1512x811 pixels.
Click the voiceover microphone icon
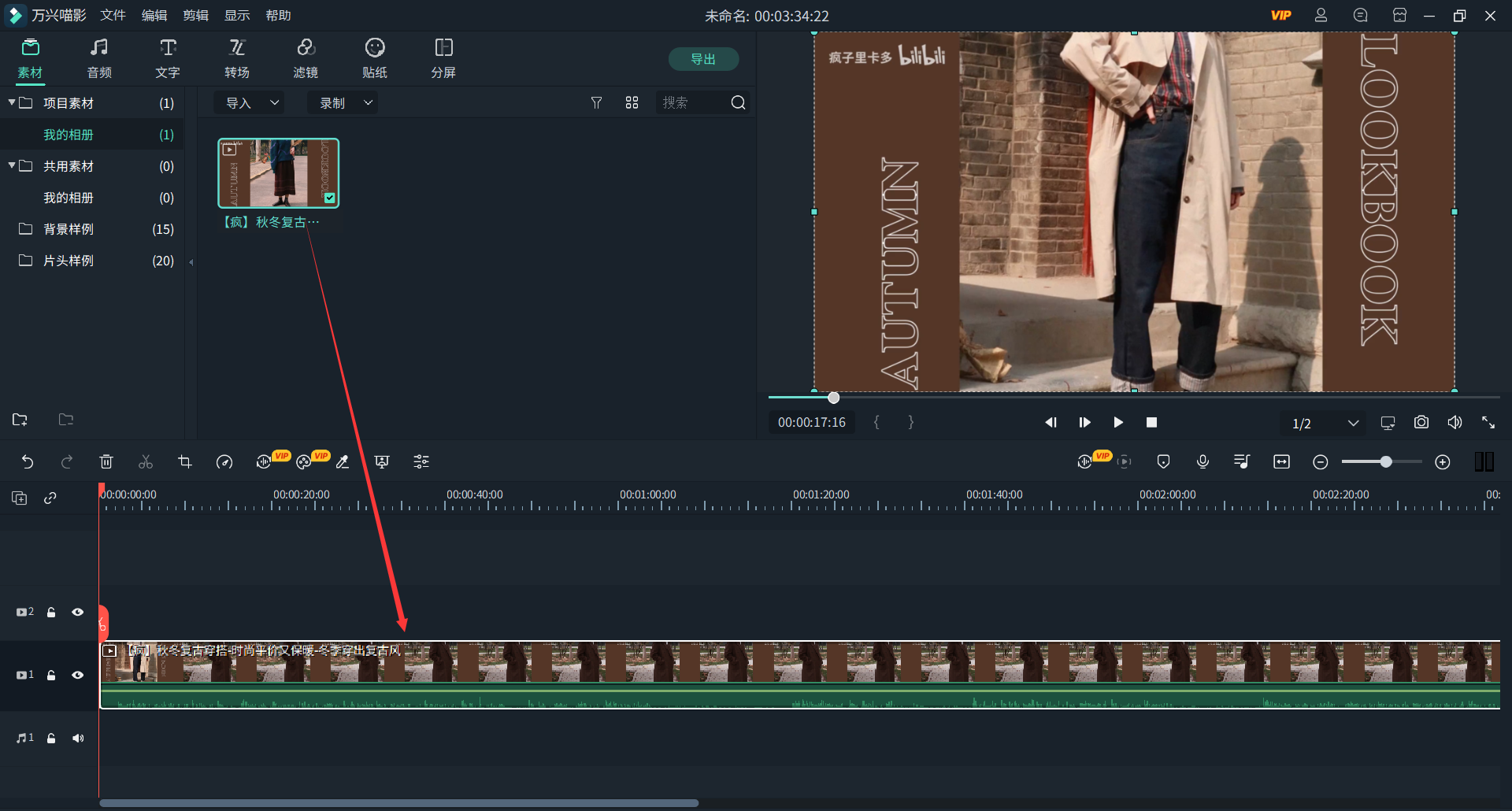pos(1203,462)
